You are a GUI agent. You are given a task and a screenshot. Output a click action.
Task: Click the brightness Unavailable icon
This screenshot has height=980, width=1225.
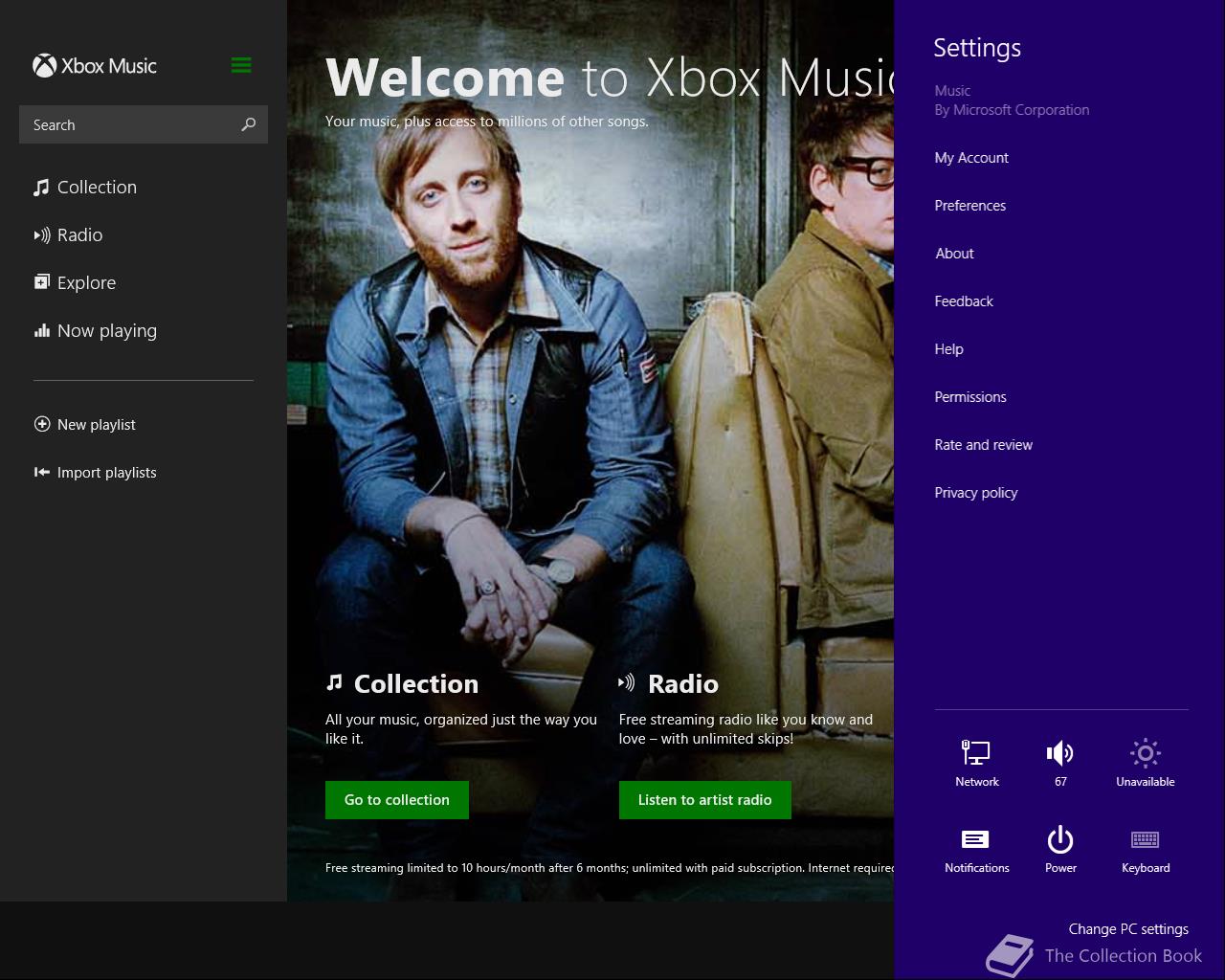(x=1145, y=752)
